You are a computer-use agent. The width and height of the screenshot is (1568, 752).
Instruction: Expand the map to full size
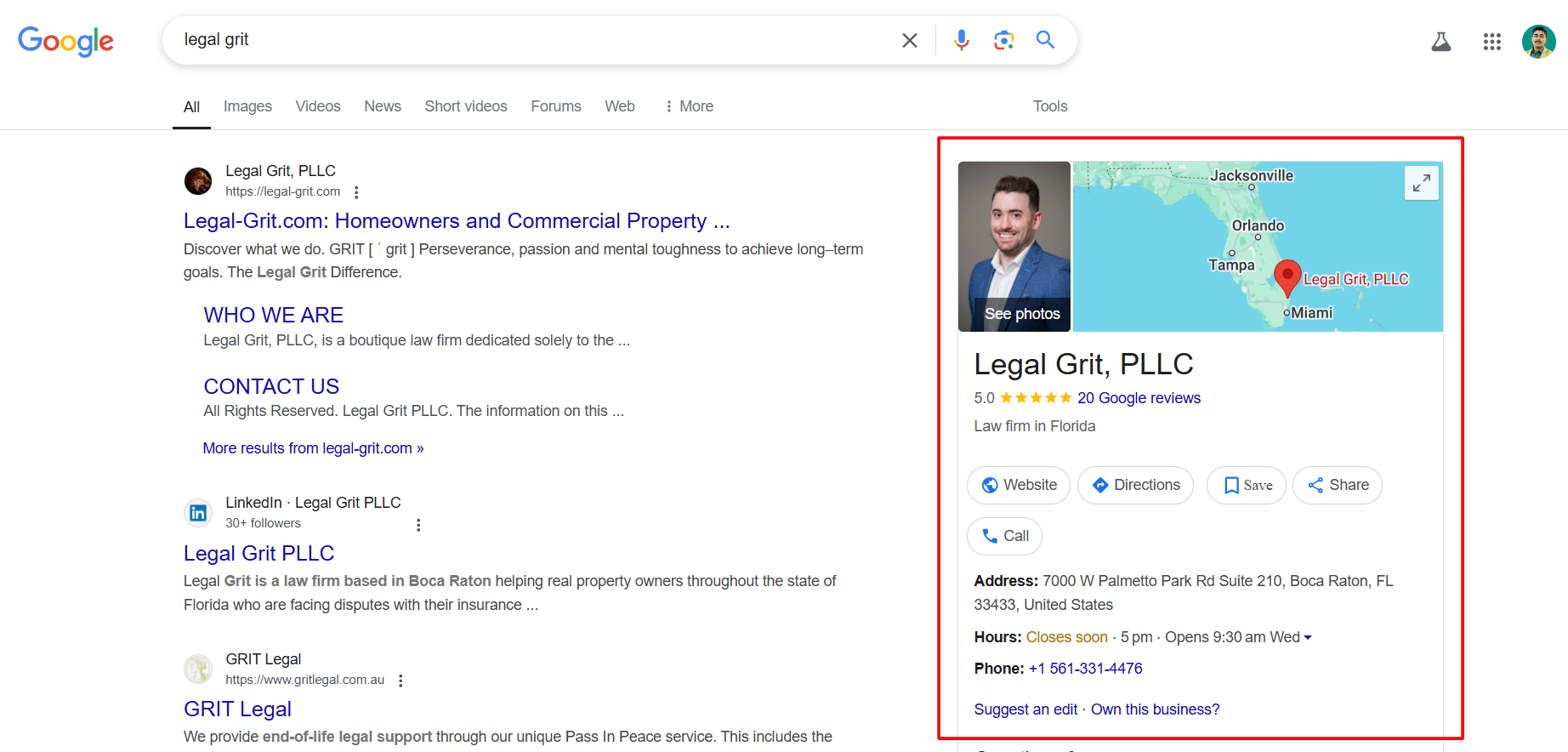(x=1421, y=183)
